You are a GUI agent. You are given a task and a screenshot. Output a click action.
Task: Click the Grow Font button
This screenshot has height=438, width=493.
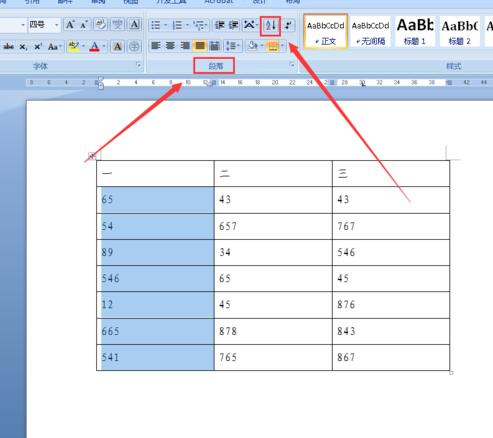click(70, 25)
